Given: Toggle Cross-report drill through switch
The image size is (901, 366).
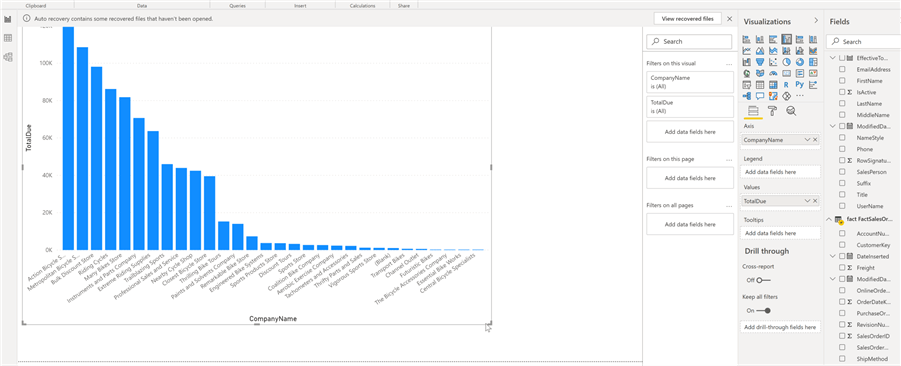Looking at the screenshot, I should pyautogui.click(x=763, y=280).
